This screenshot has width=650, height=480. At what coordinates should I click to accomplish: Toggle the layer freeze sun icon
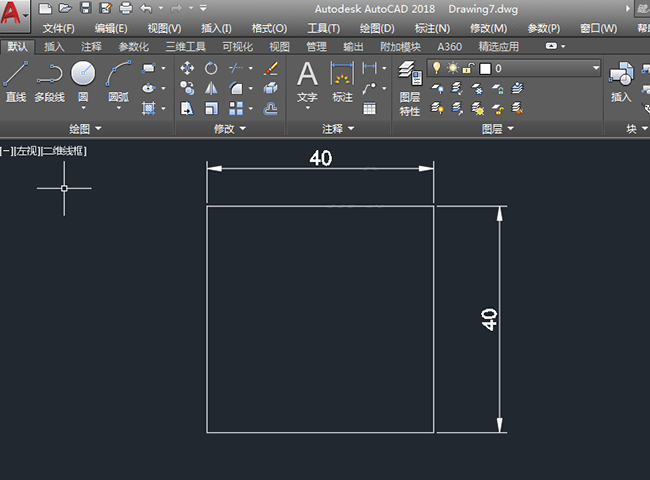(x=452, y=68)
